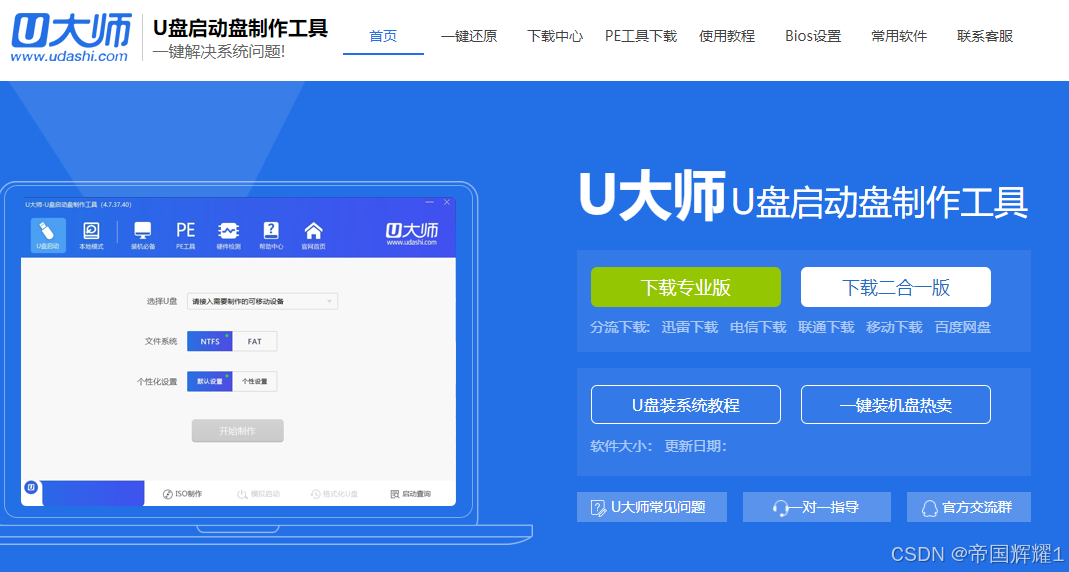This screenshot has width=1069, height=572.
Task: Open the PE工具 toolbar icon
Action: click(x=185, y=235)
